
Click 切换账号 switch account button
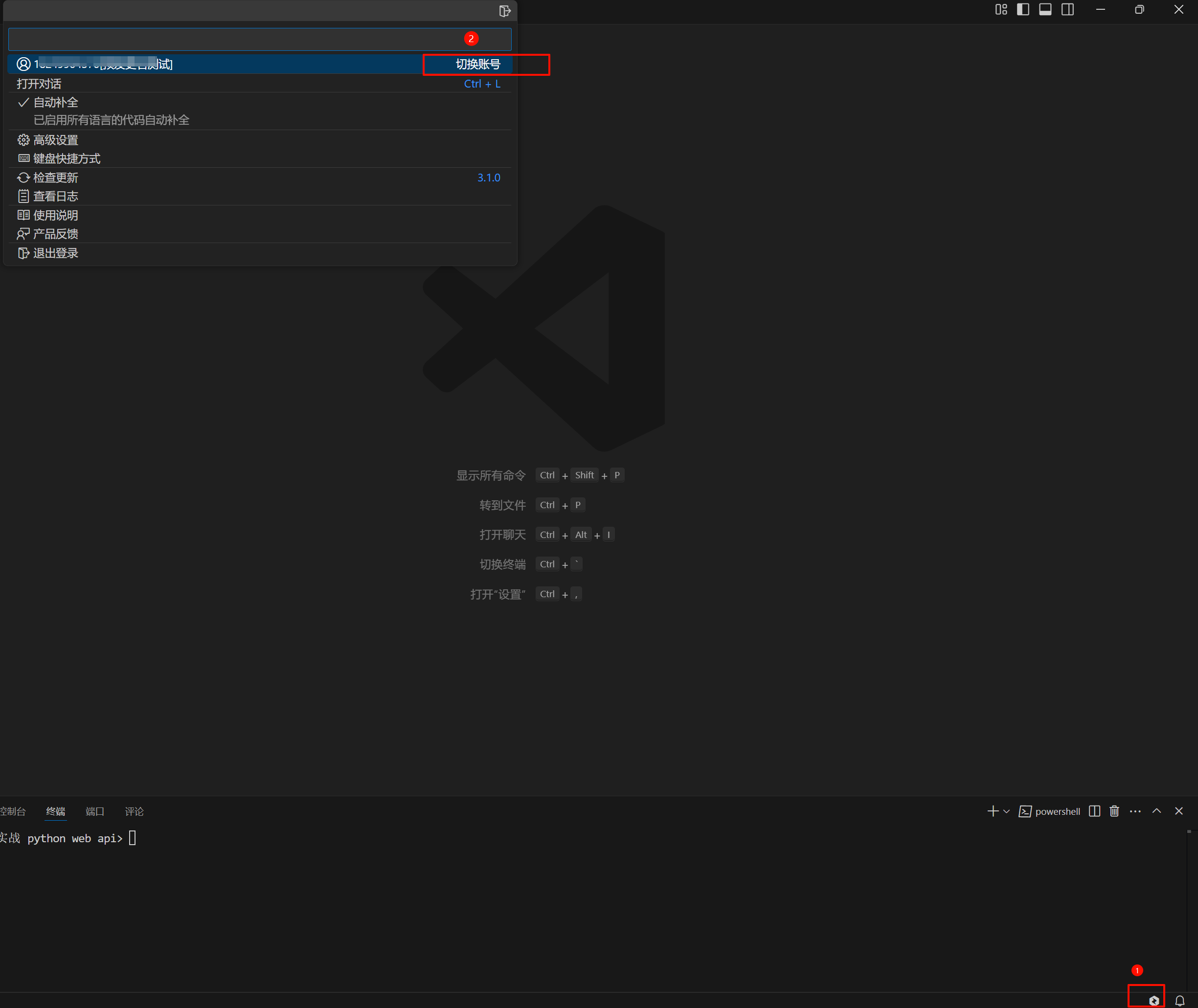478,65
